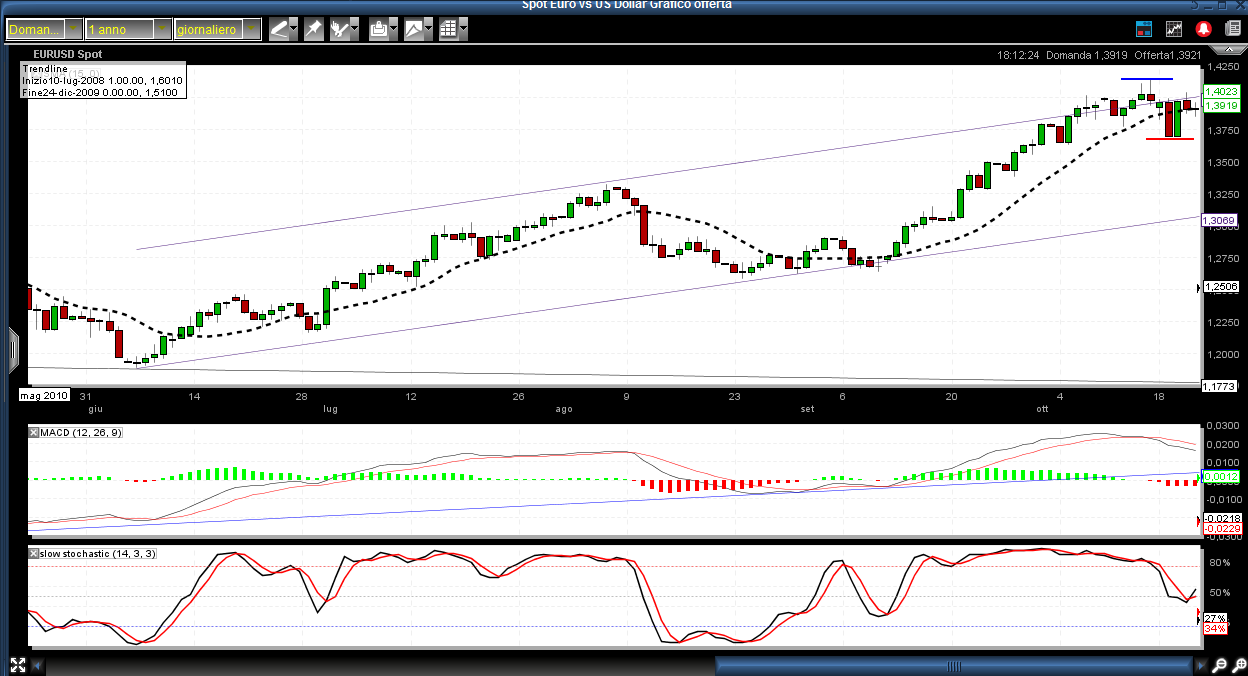Open the Domanda price type dropdown
Image resolution: width=1248 pixels, height=676 pixels.
point(72,30)
